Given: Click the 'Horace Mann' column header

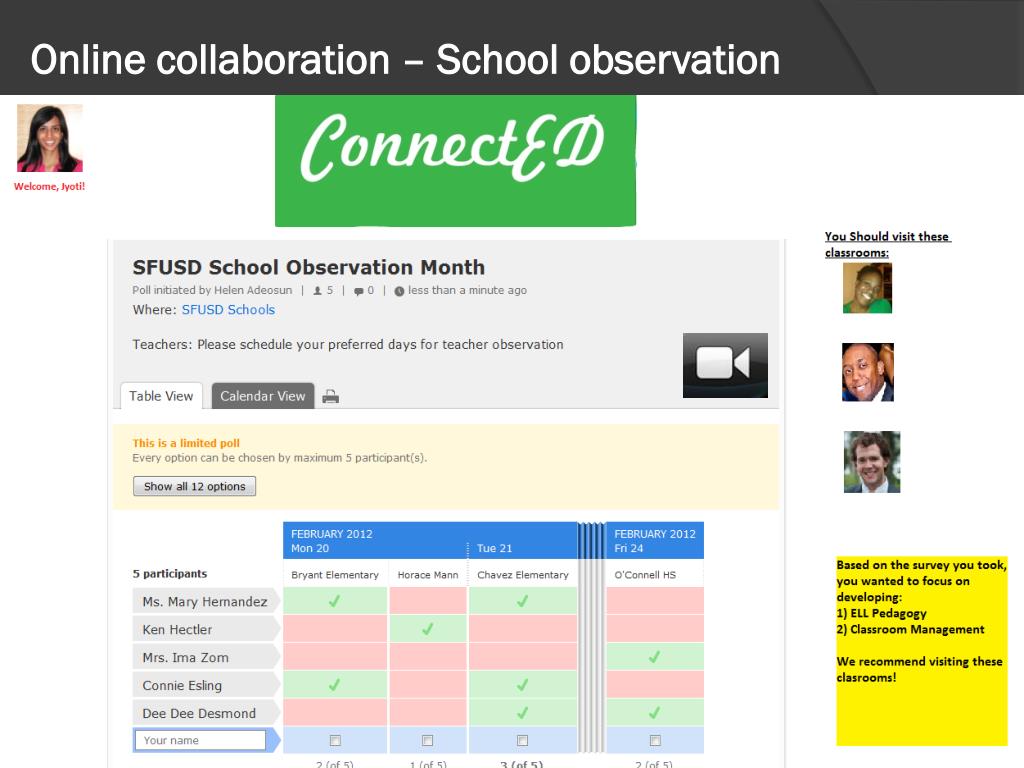Looking at the screenshot, I should (428, 575).
